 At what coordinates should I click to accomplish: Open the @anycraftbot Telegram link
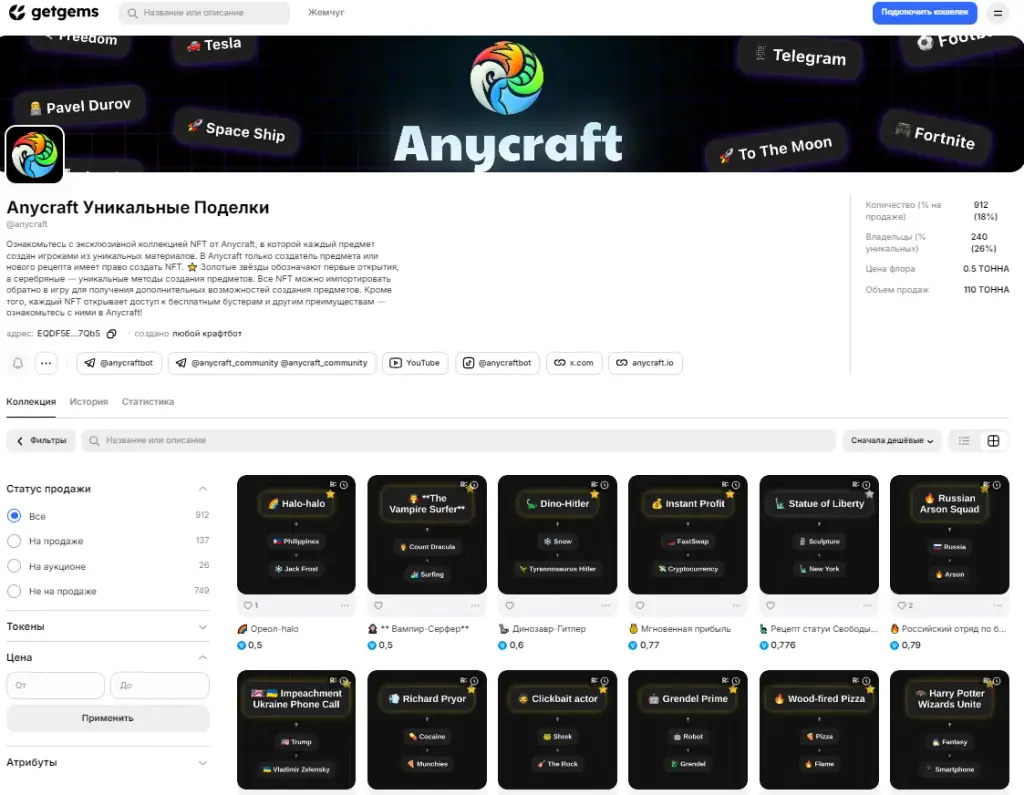tap(119, 363)
